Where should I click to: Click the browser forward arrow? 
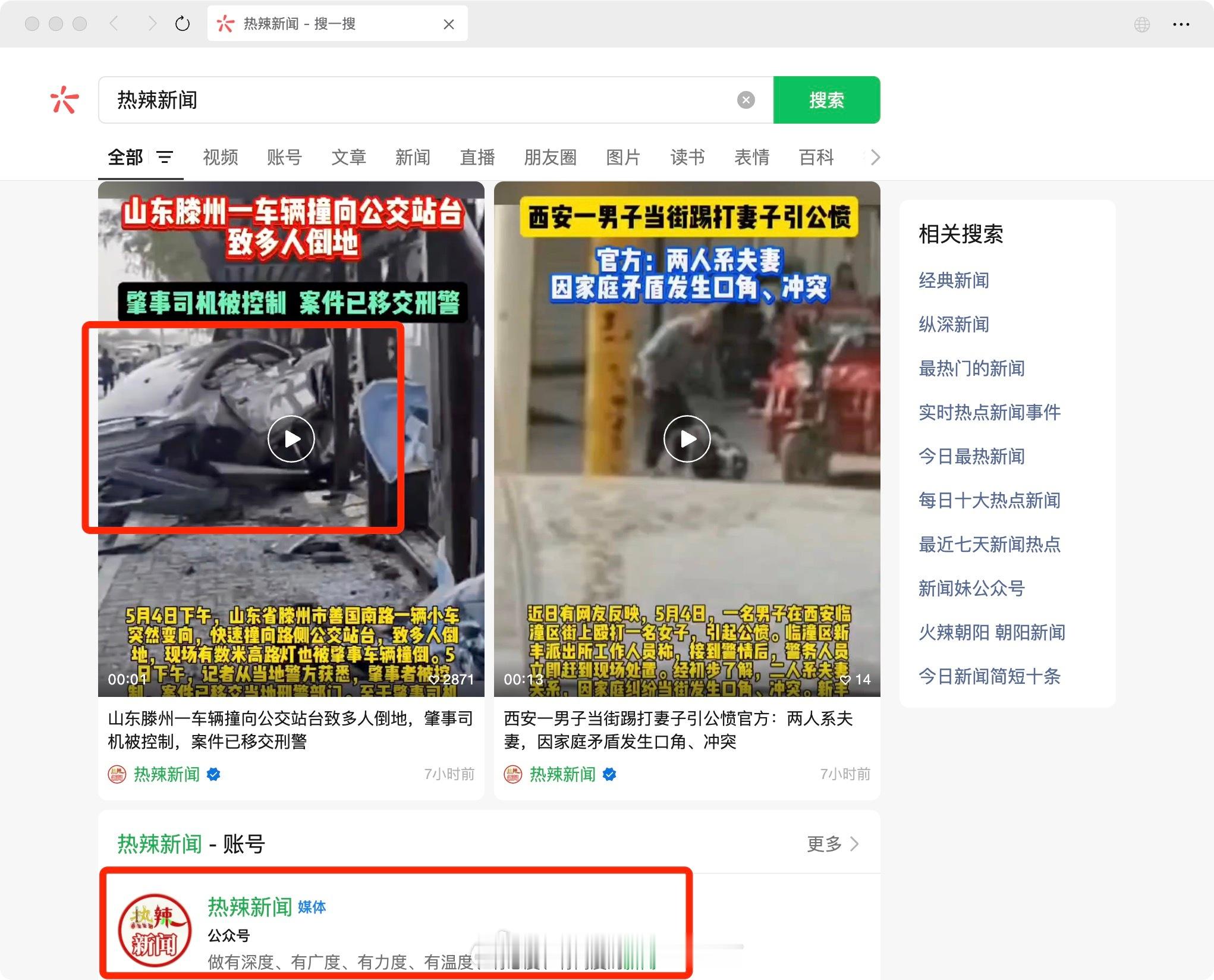pyautogui.click(x=152, y=24)
